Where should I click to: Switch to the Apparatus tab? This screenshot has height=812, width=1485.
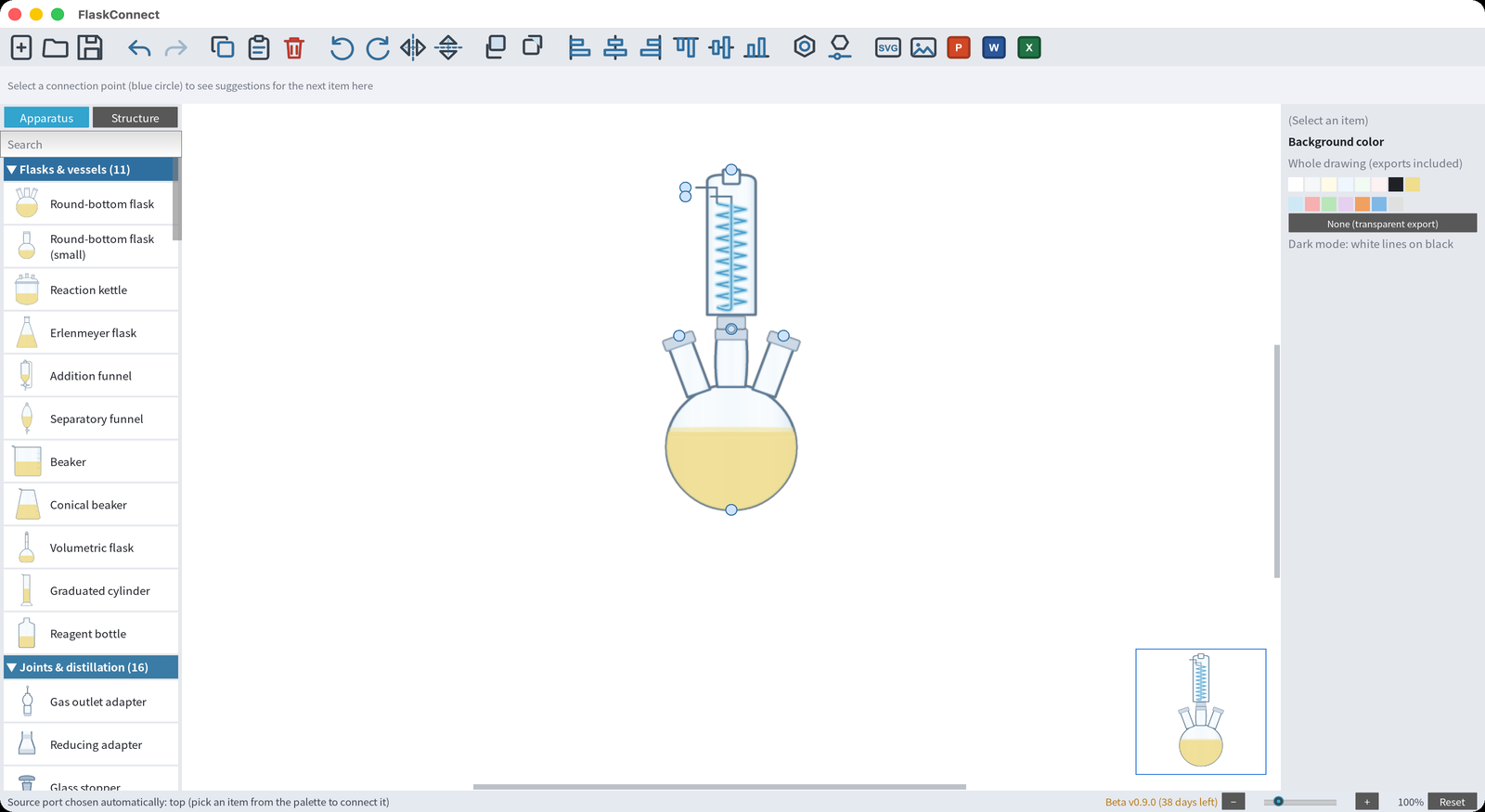pyautogui.click(x=46, y=118)
